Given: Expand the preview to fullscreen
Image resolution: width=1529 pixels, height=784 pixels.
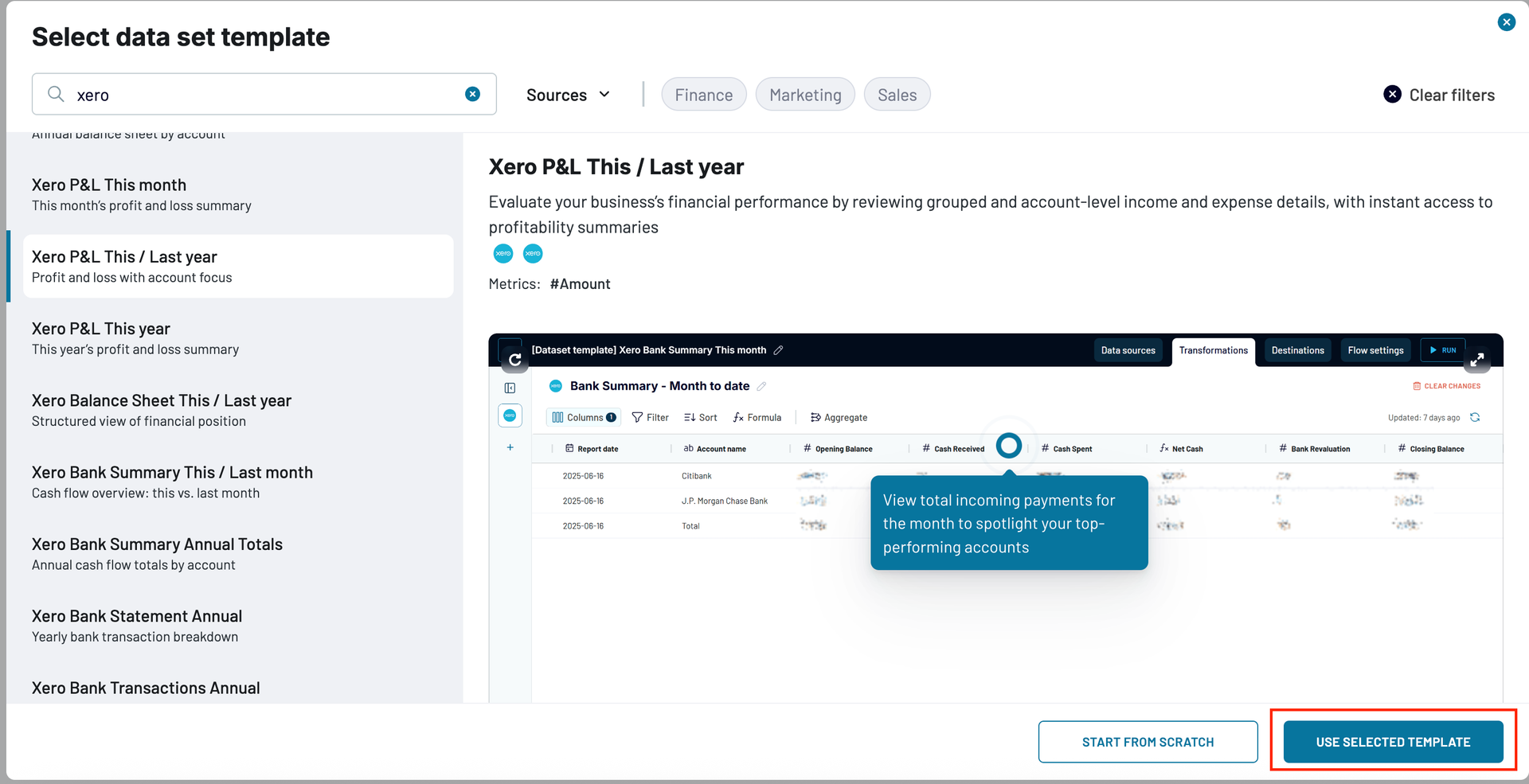Looking at the screenshot, I should [1477, 360].
